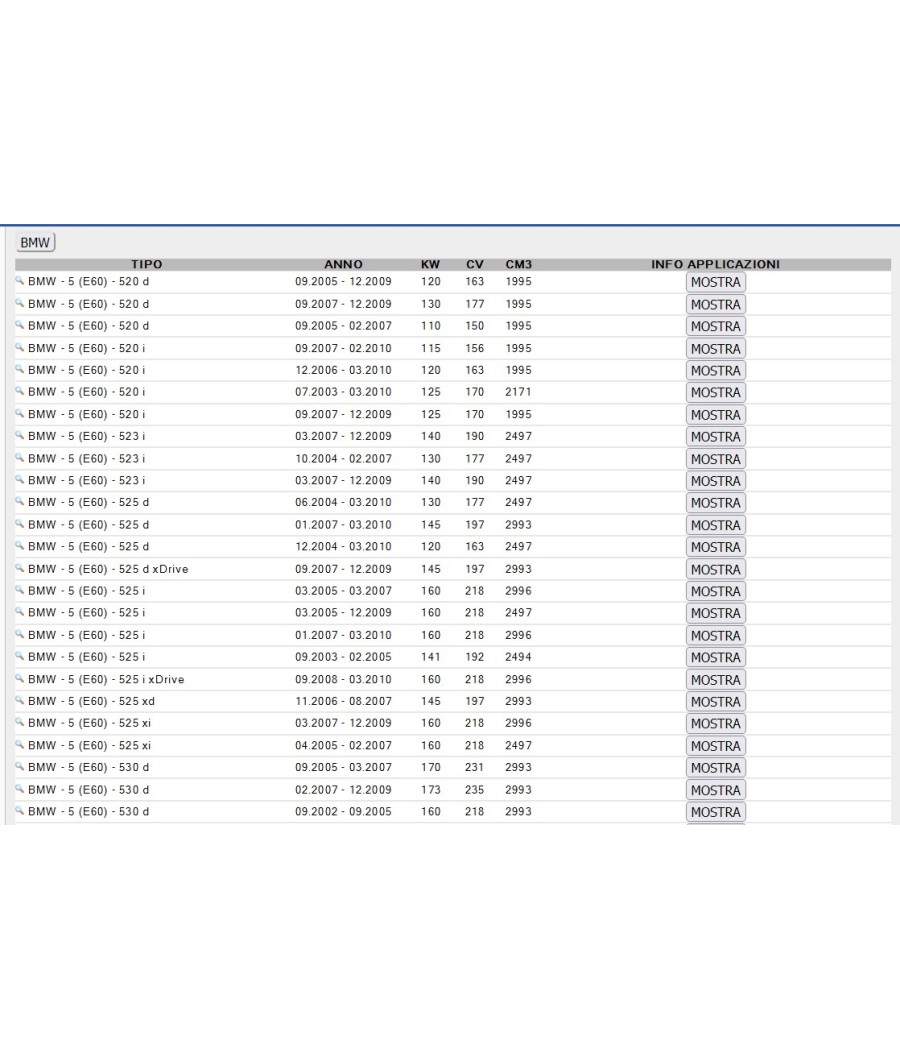The width and height of the screenshot is (900, 1050).
Task: Click MOSTRA for 525 i 141 kW
Action: pyautogui.click(x=715, y=658)
